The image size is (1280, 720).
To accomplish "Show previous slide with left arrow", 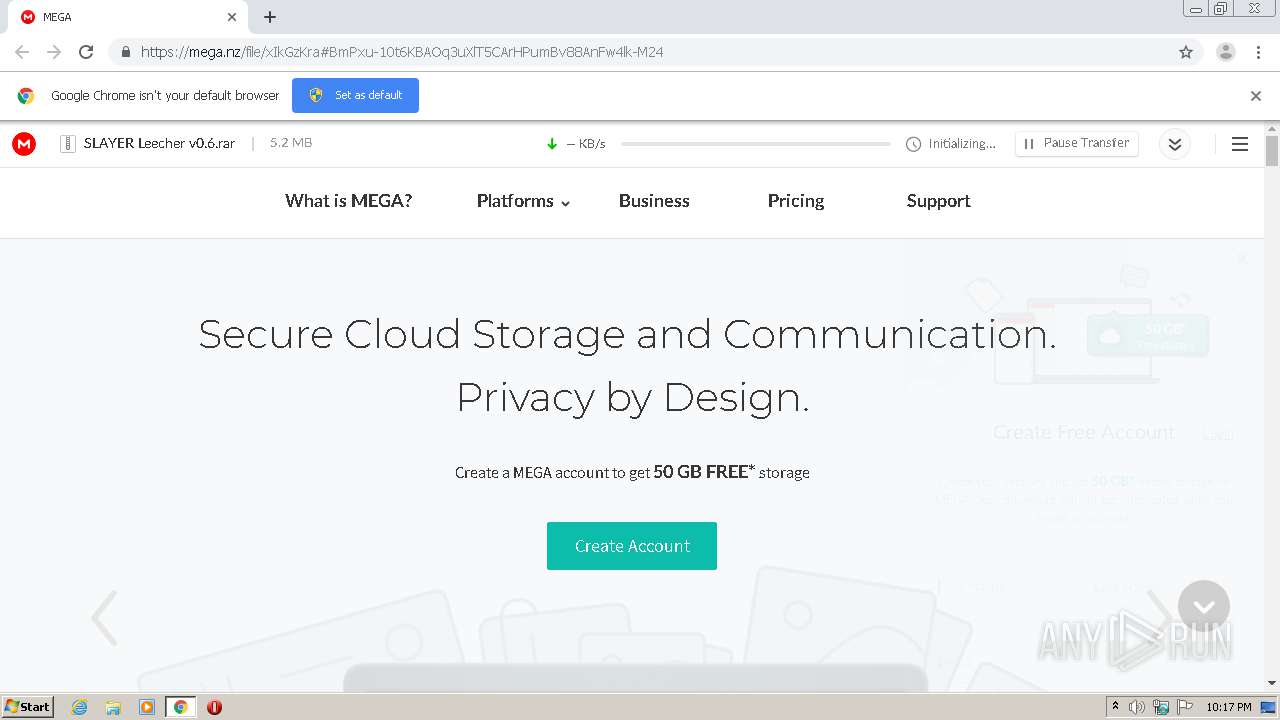I will [x=104, y=617].
